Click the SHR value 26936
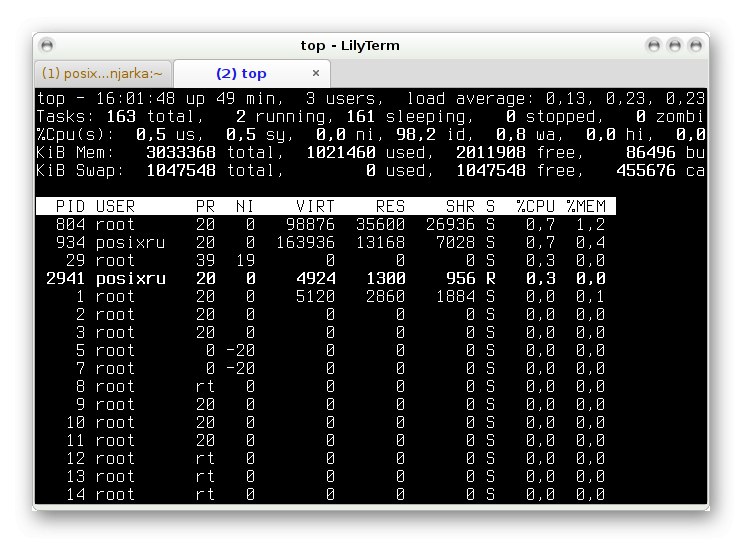This screenshot has width=742, height=543. pos(450,224)
